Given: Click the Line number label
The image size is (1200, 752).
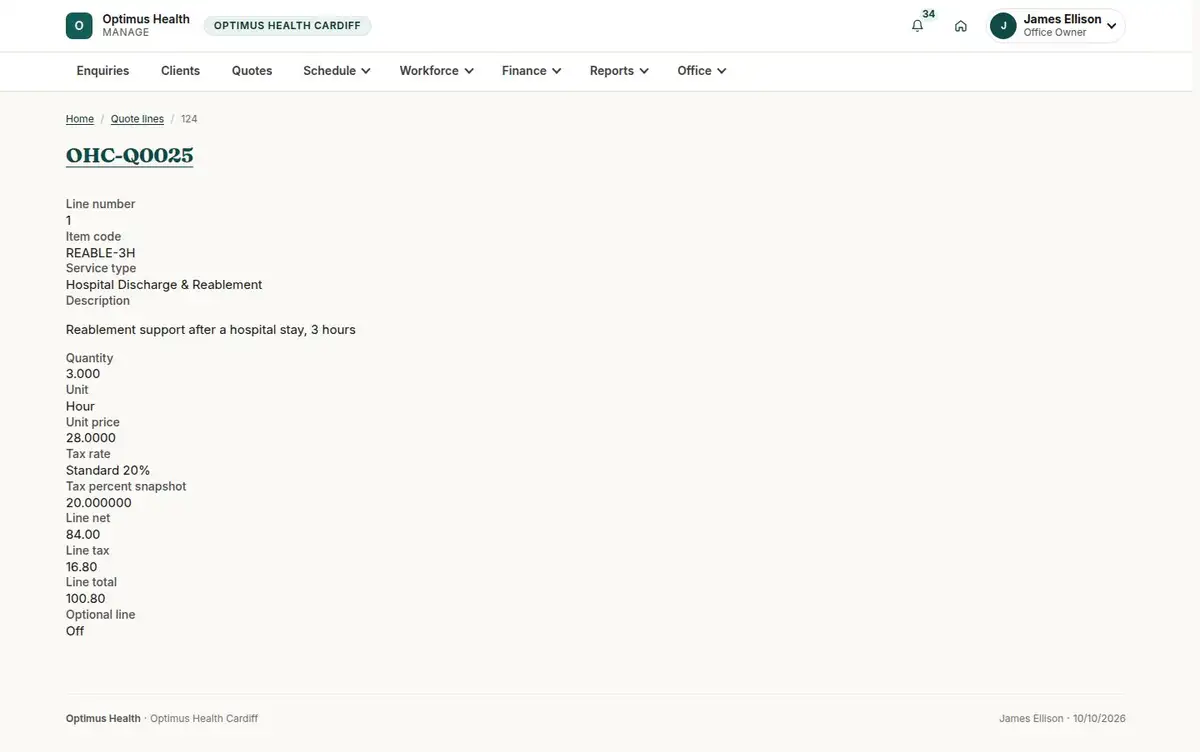Looking at the screenshot, I should (x=100, y=204).
